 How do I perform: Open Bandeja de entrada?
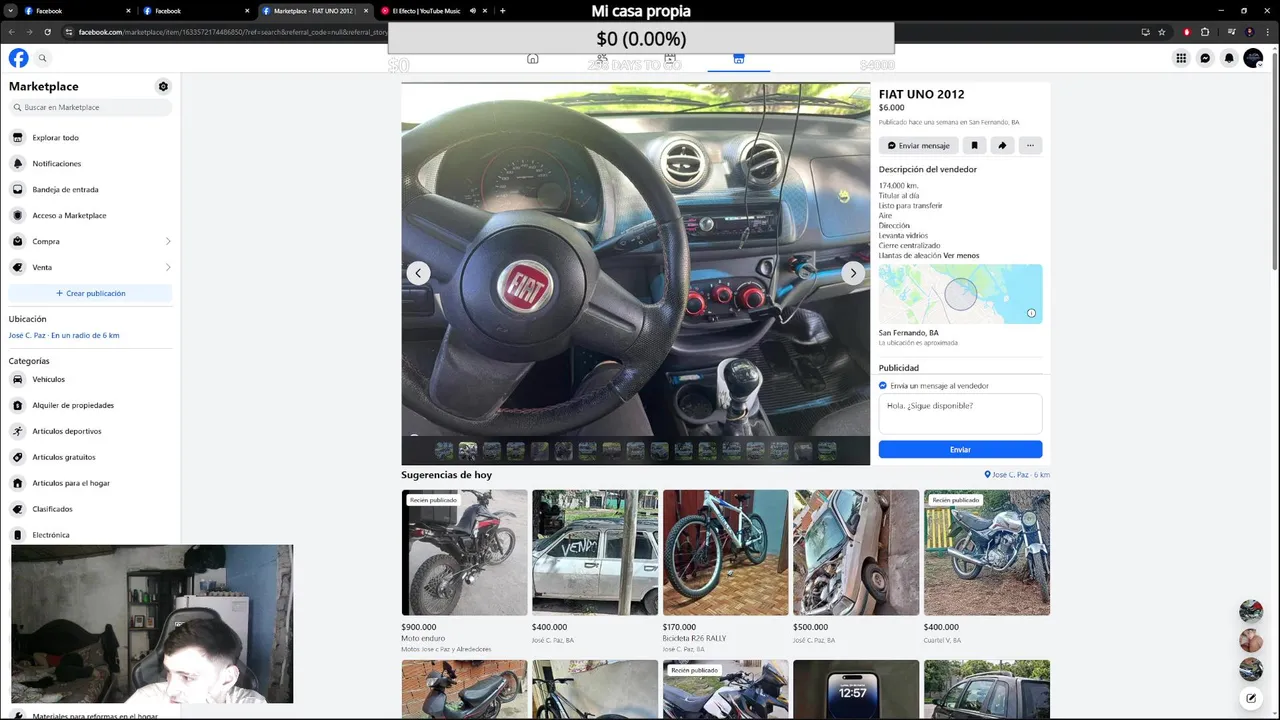point(90,190)
